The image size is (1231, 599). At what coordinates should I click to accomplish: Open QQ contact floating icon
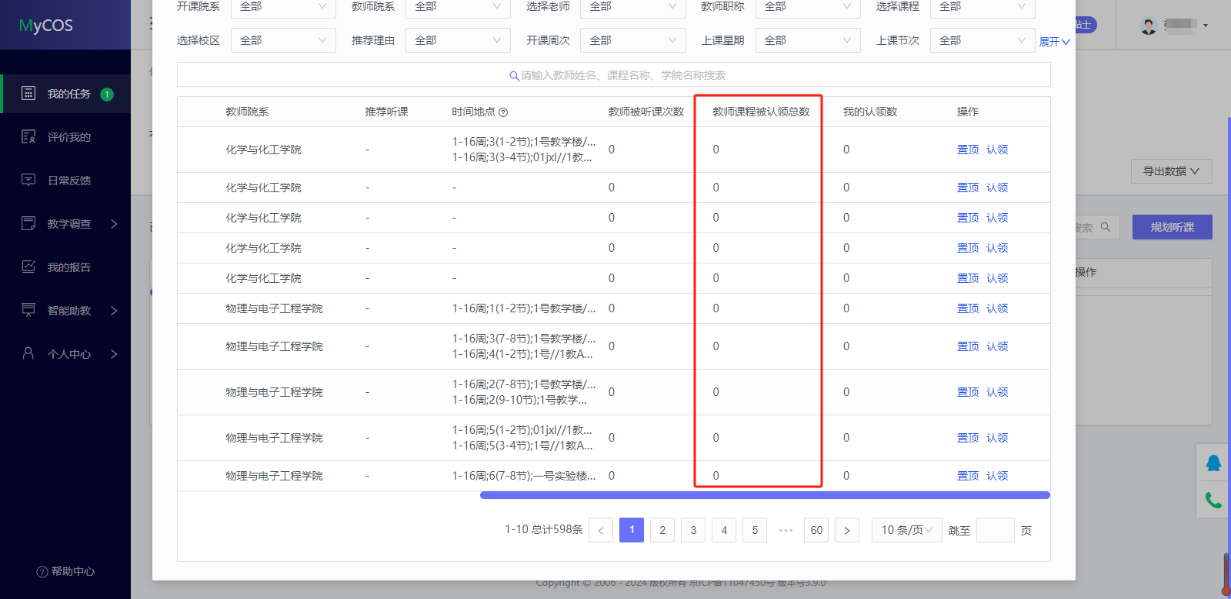pyautogui.click(x=1213, y=463)
